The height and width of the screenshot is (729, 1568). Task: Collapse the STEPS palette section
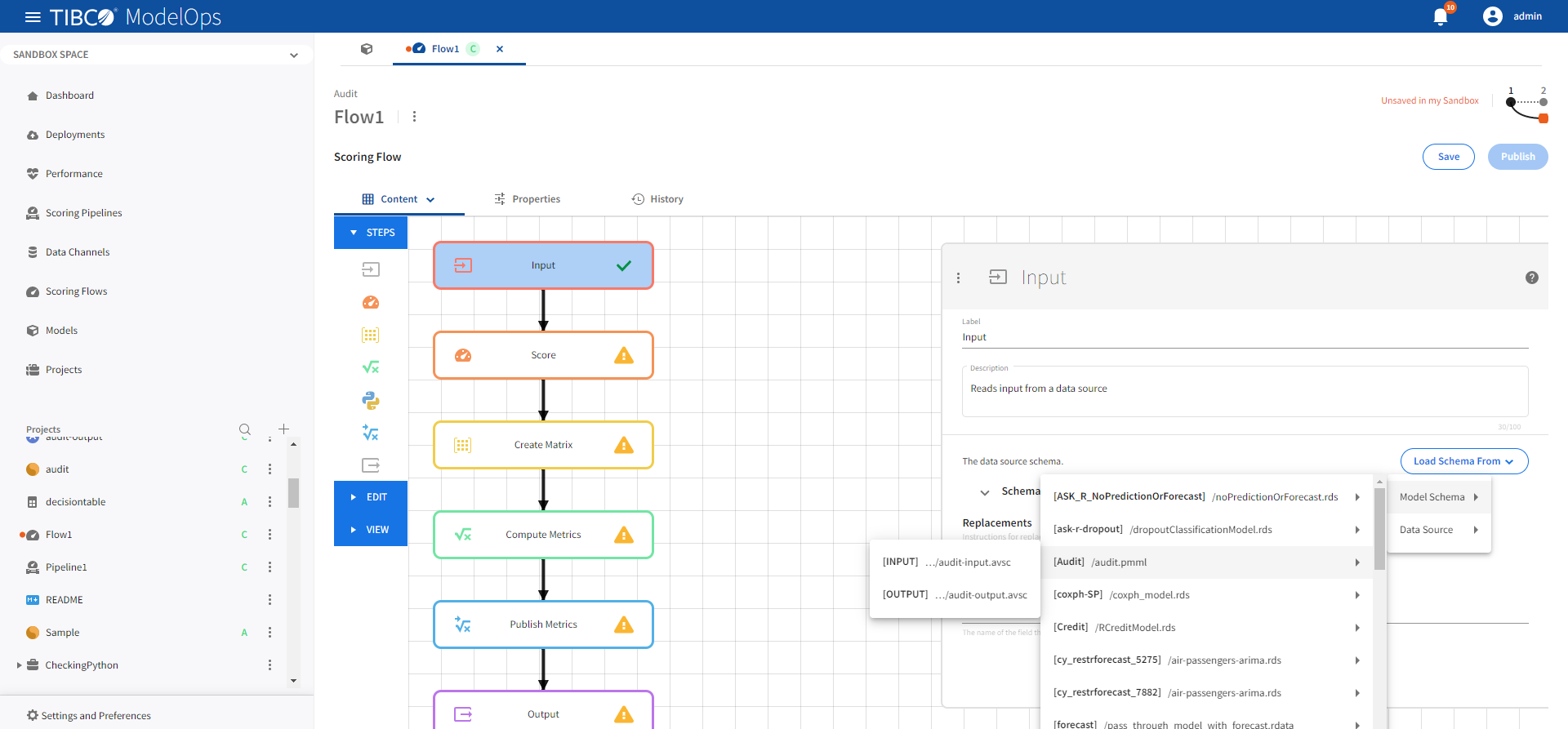[371, 233]
